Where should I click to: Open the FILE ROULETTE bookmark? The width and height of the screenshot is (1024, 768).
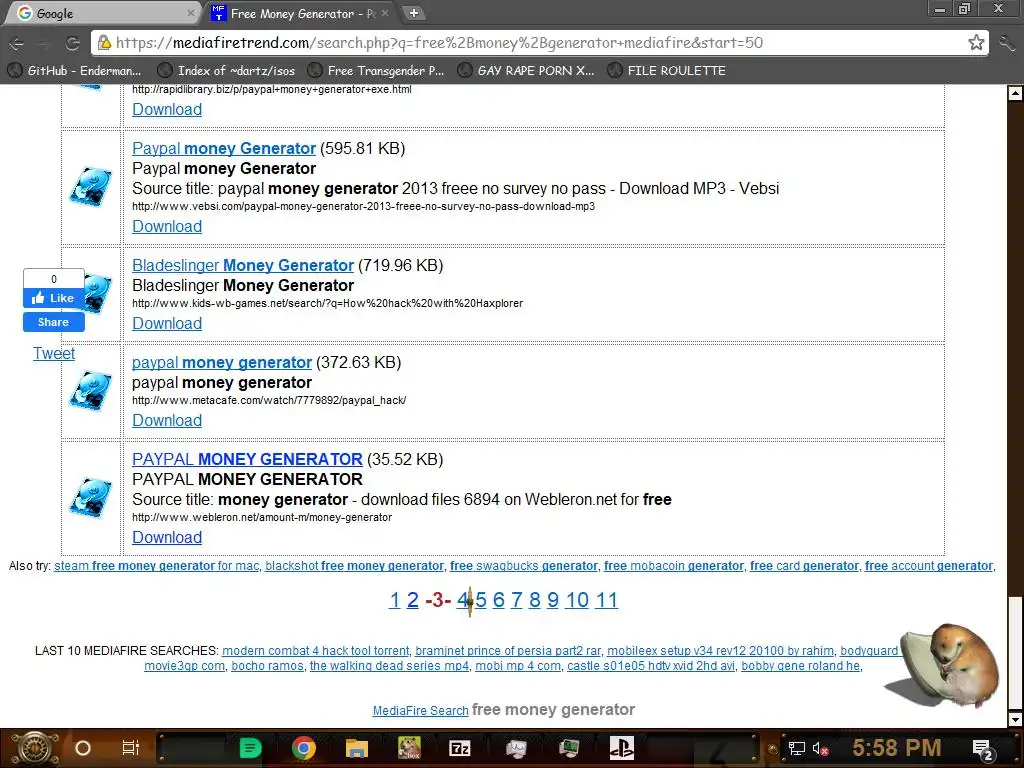point(667,71)
